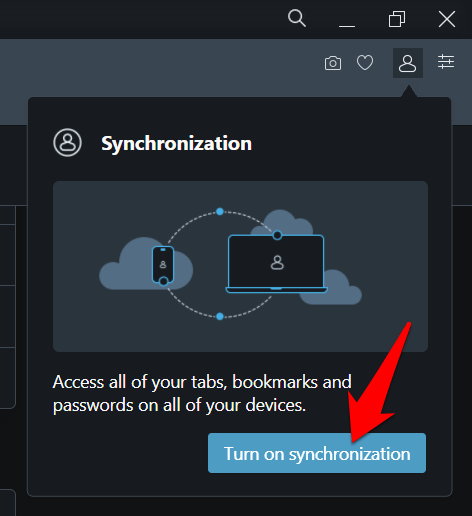Click the circled profile icon beside Synchronization
Image resolution: width=472 pixels, height=516 pixels.
67,143
